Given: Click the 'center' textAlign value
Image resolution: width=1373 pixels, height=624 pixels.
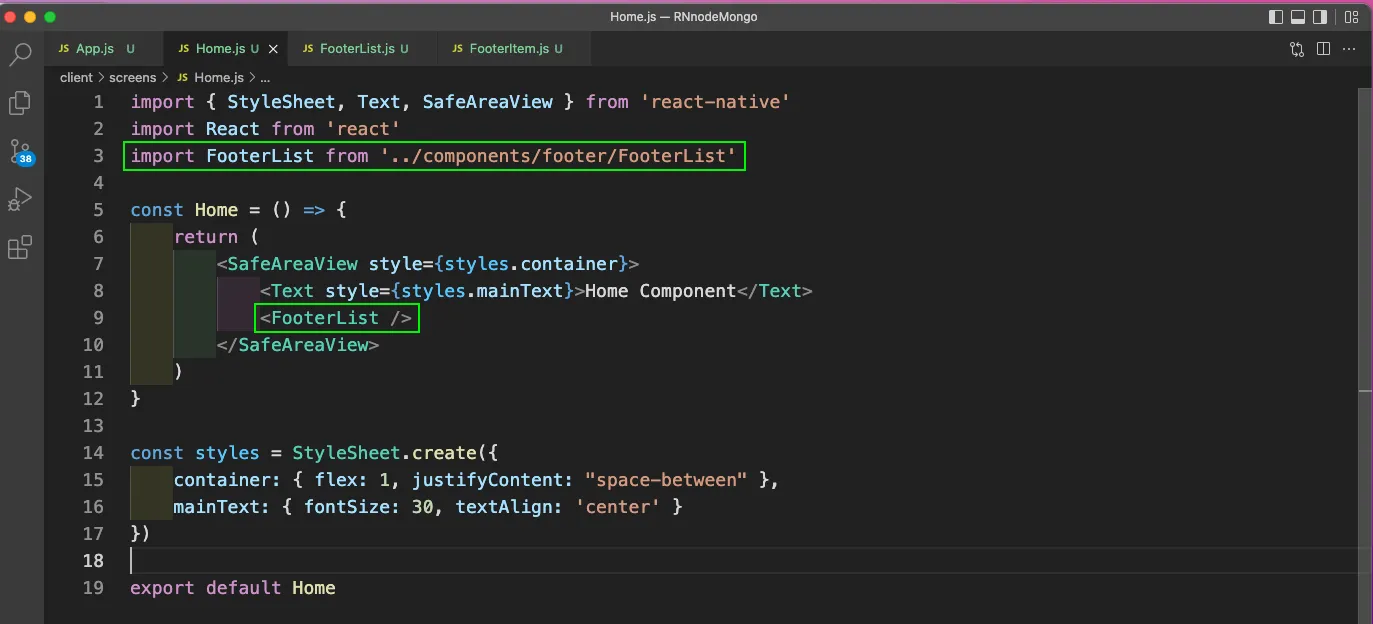Looking at the screenshot, I should click(618, 507).
